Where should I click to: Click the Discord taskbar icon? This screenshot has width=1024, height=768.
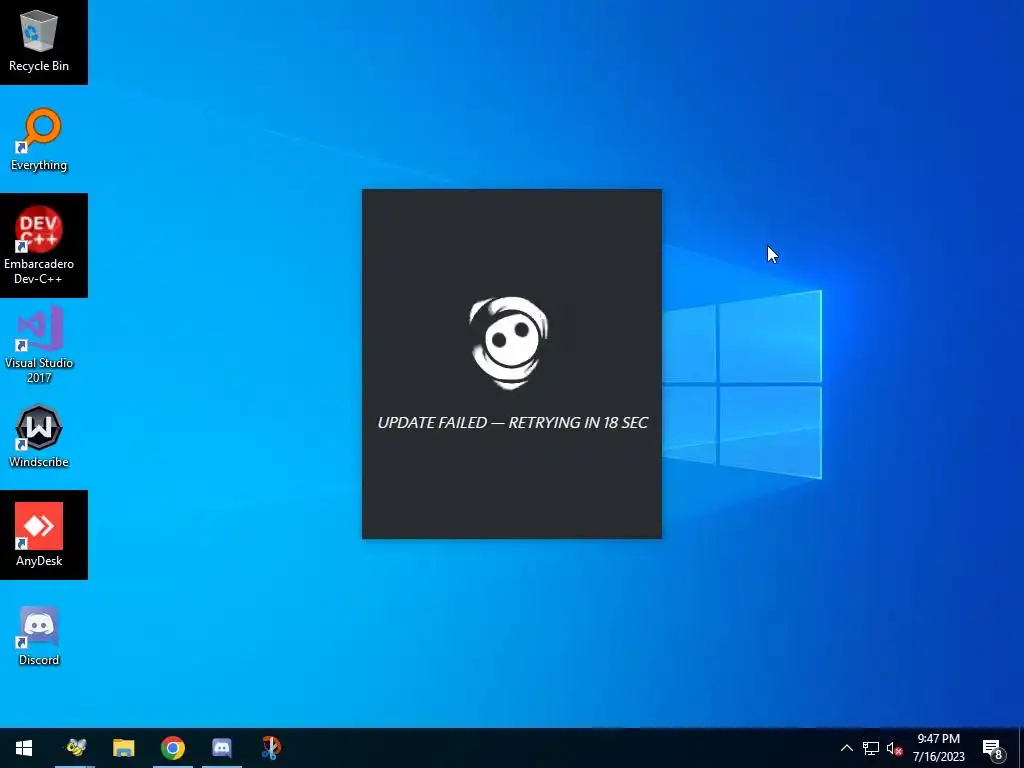222,748
